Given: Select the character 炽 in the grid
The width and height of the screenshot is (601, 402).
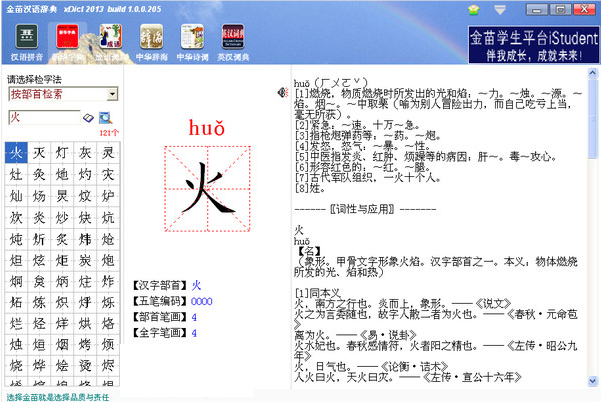Looking at the screenshot, I should [62, 302].
